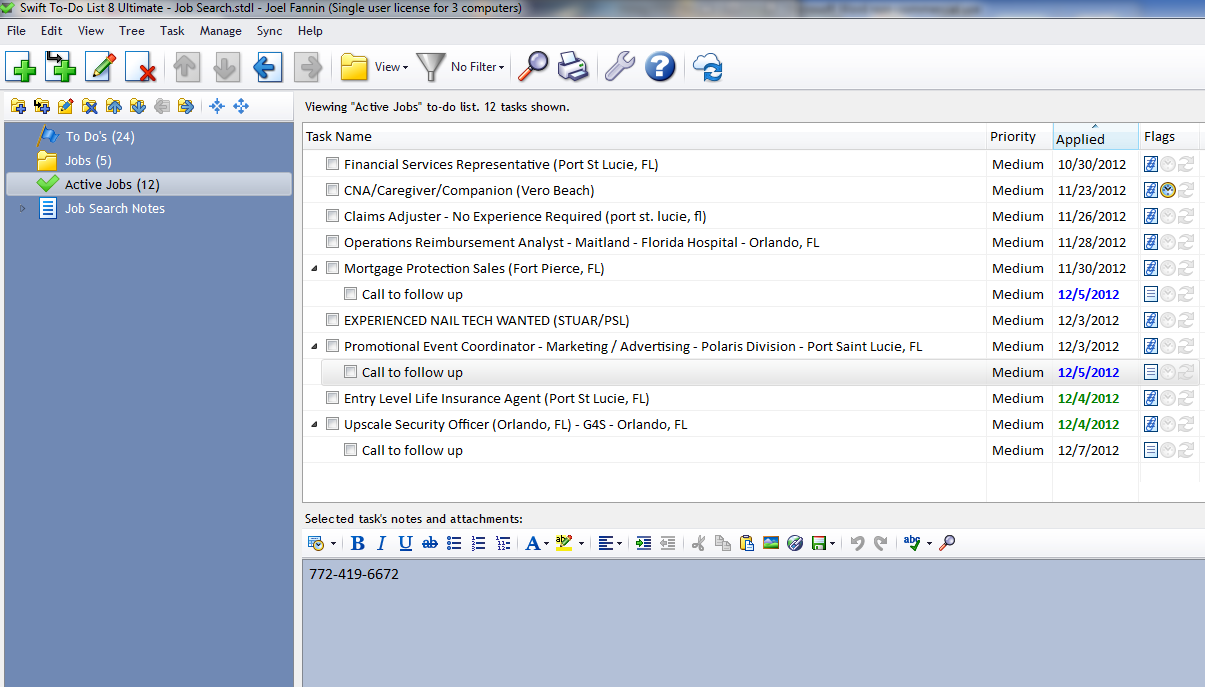Check off Promotional Event Coordinator task
This screenshot has width=1205, height=687.
(333, 346)
